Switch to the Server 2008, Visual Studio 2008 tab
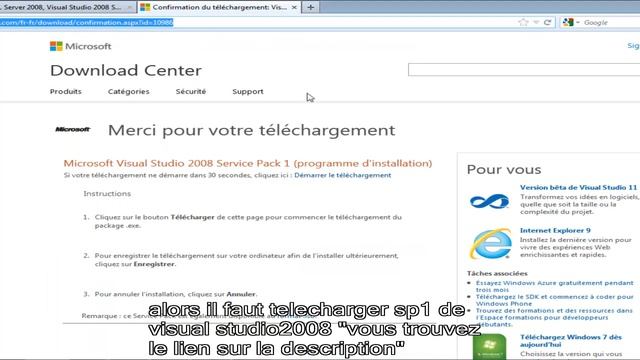640x360 pixels. (61, 7)
